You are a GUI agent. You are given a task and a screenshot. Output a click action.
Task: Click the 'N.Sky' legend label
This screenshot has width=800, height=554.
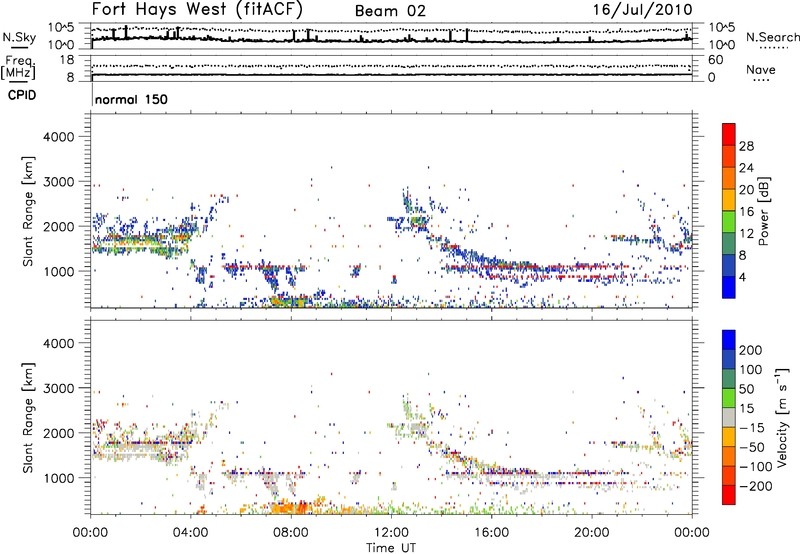pyautogui.click(x=19, y=37)
